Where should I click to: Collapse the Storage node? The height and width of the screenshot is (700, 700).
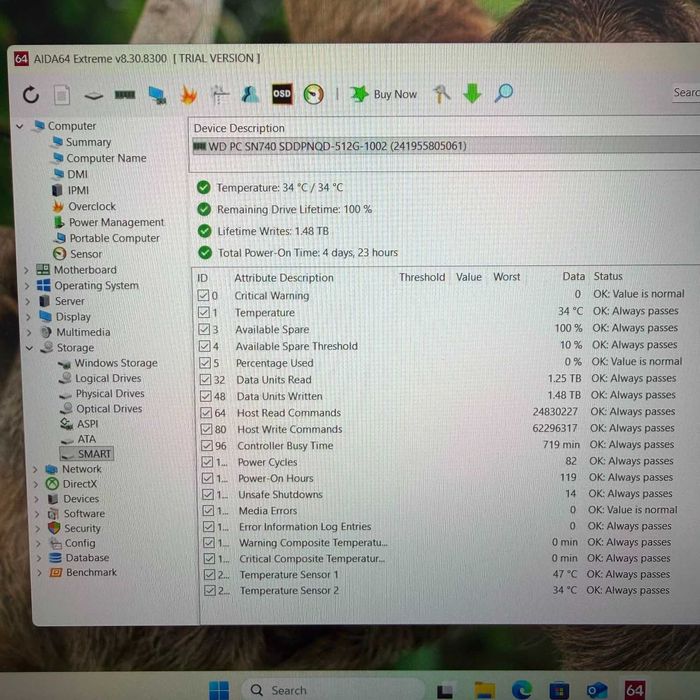29,348
